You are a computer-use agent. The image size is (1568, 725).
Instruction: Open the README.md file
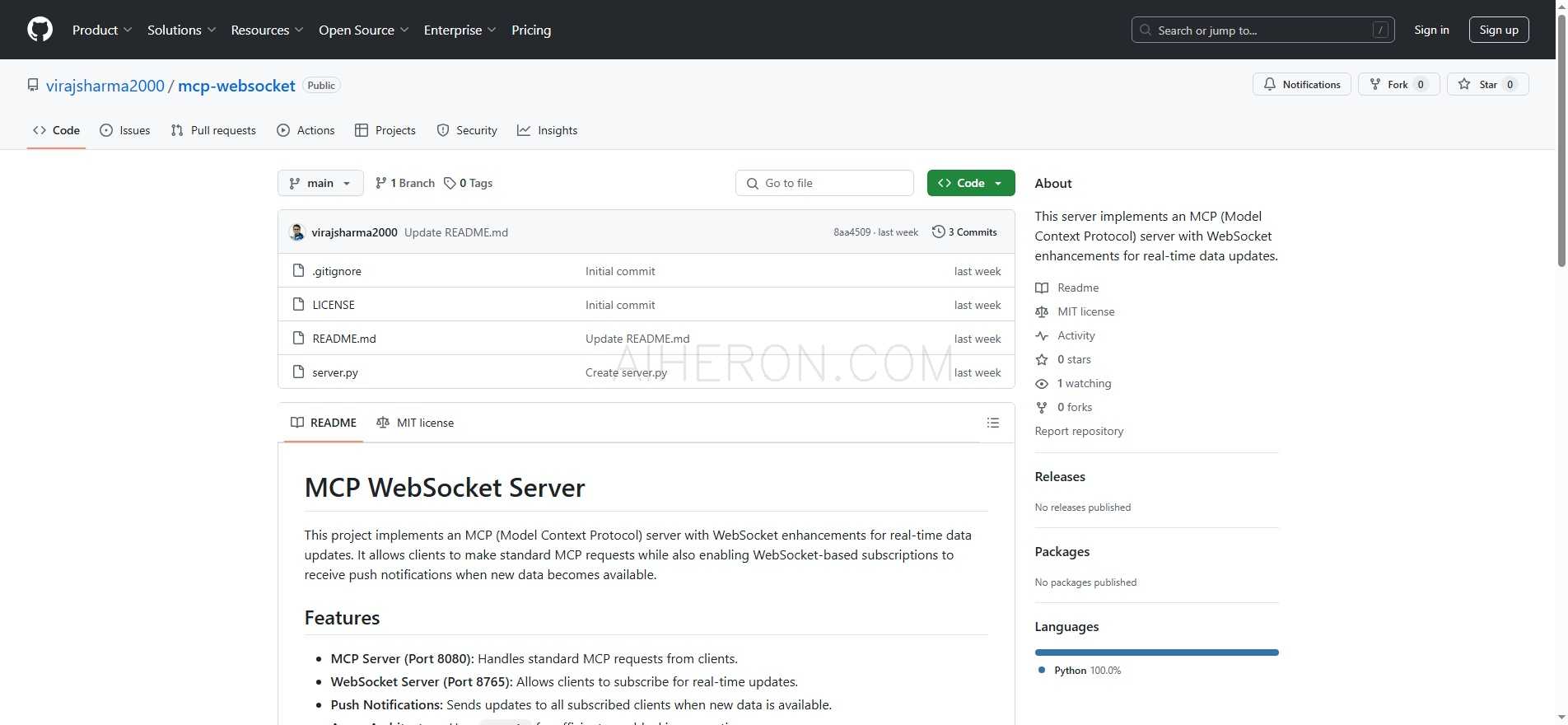pyautogui.click(x=344, y=339)
